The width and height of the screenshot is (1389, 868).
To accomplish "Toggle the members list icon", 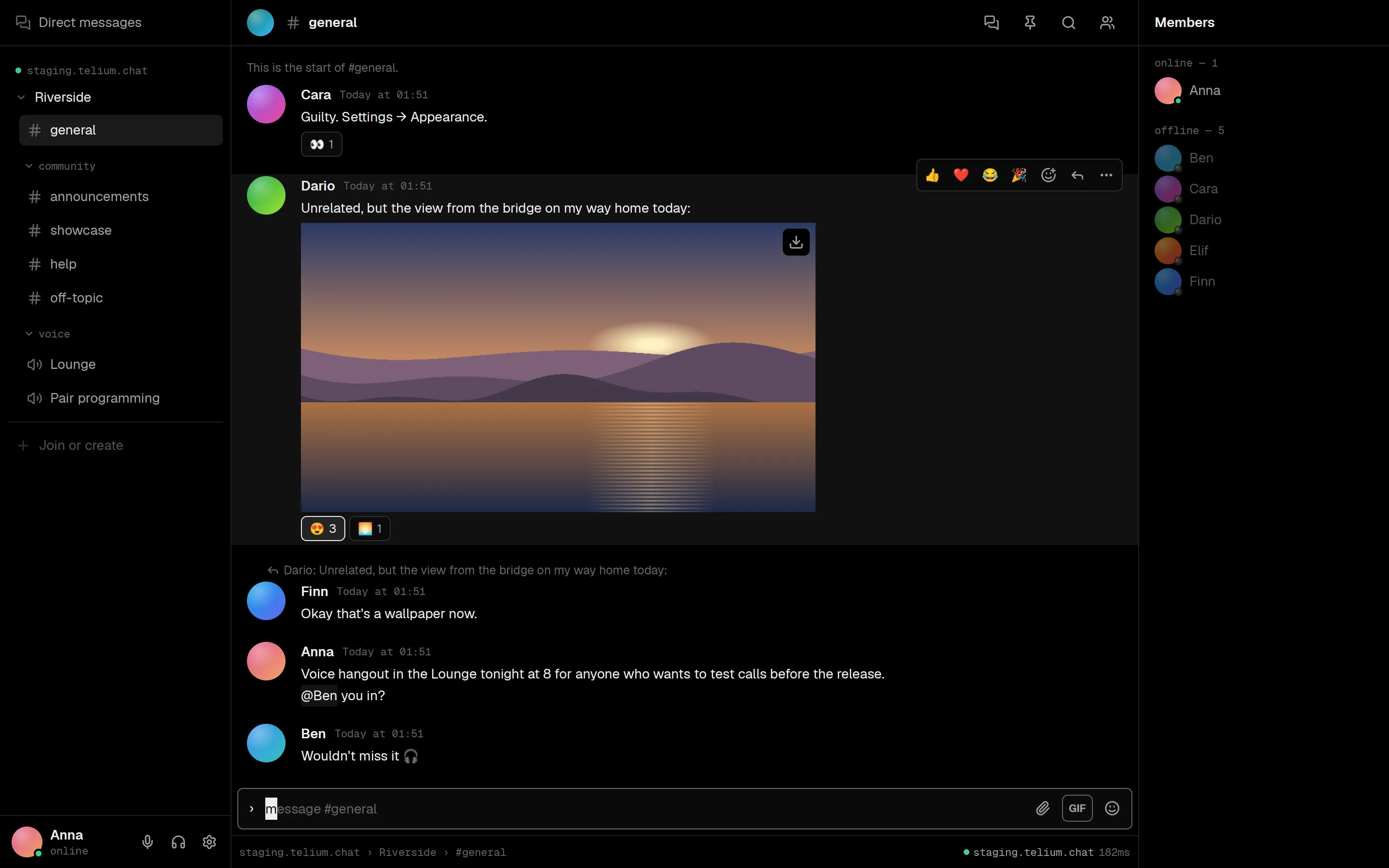I will pos(1106,22).
